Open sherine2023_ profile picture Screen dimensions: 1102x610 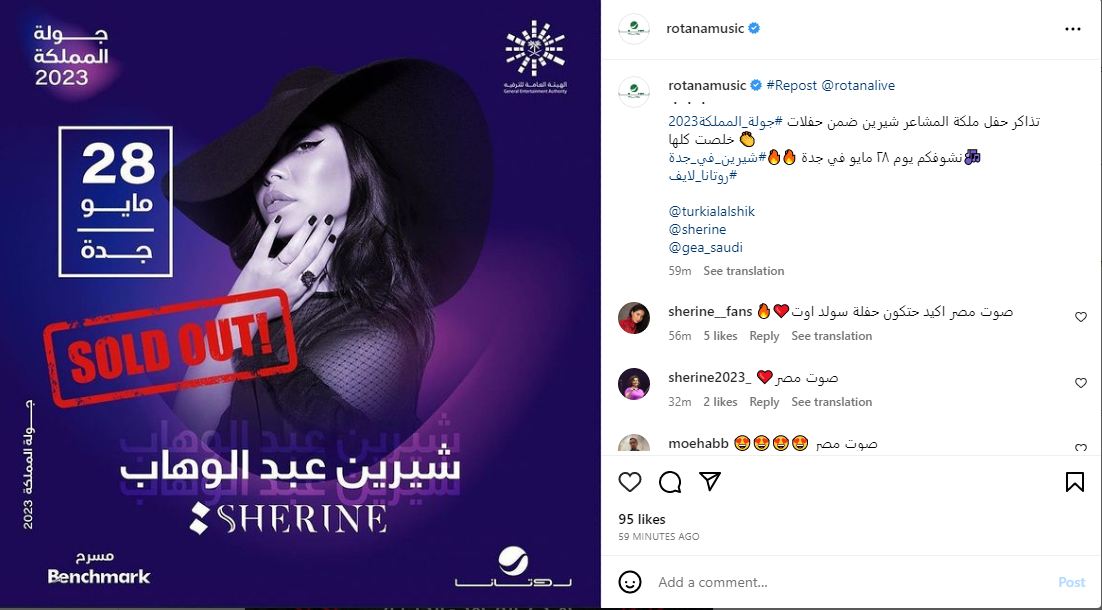[633, 384]
